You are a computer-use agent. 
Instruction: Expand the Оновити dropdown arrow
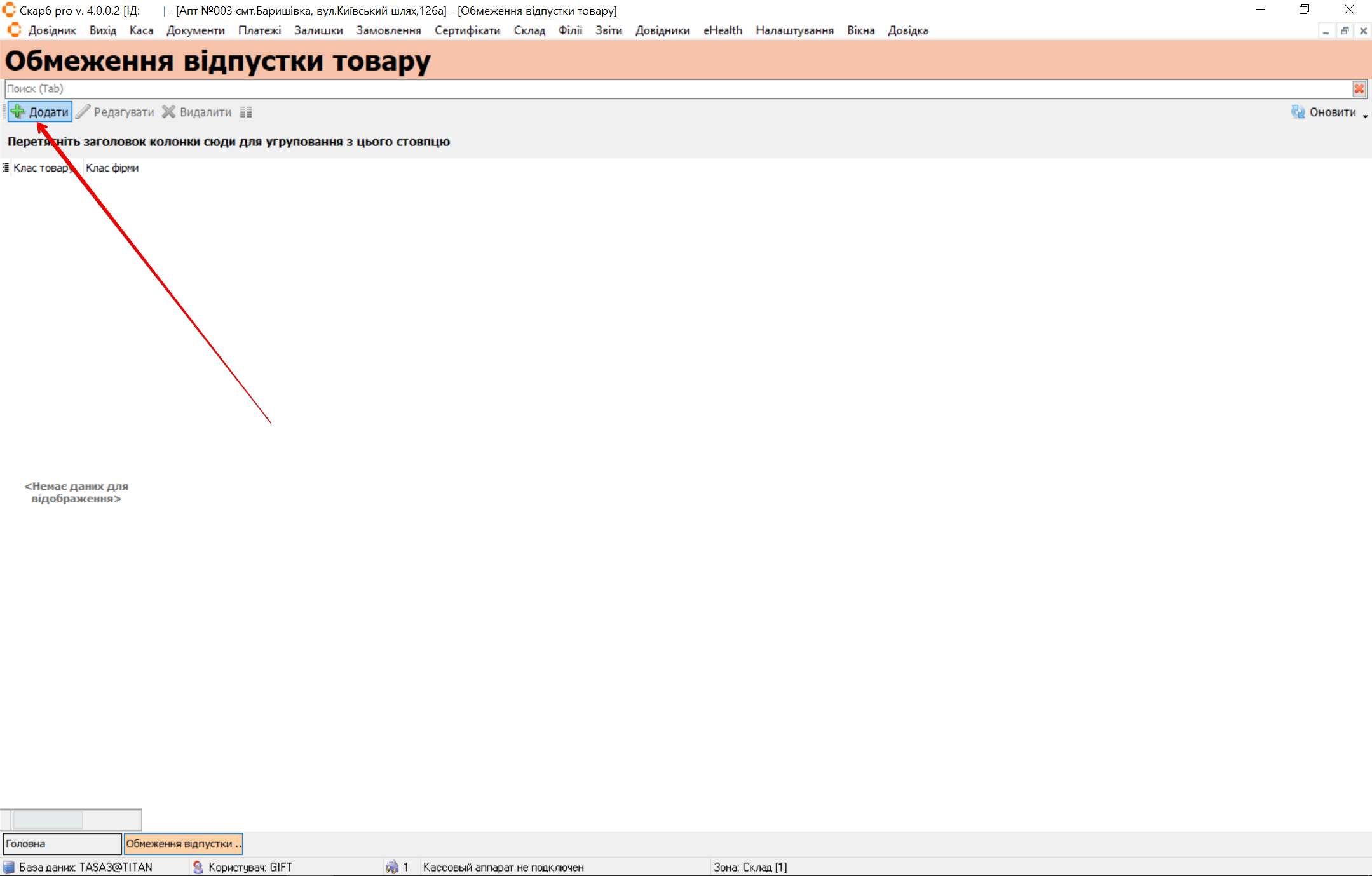point(1365,116)
